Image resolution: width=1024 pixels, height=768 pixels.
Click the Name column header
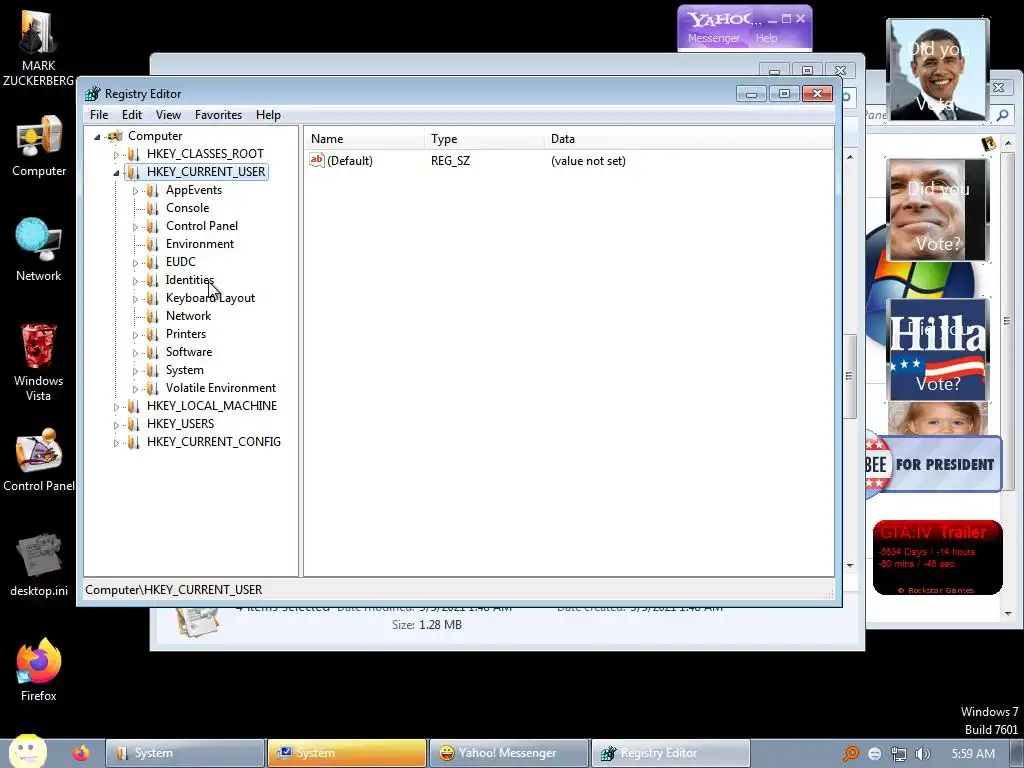pos(364,138)
